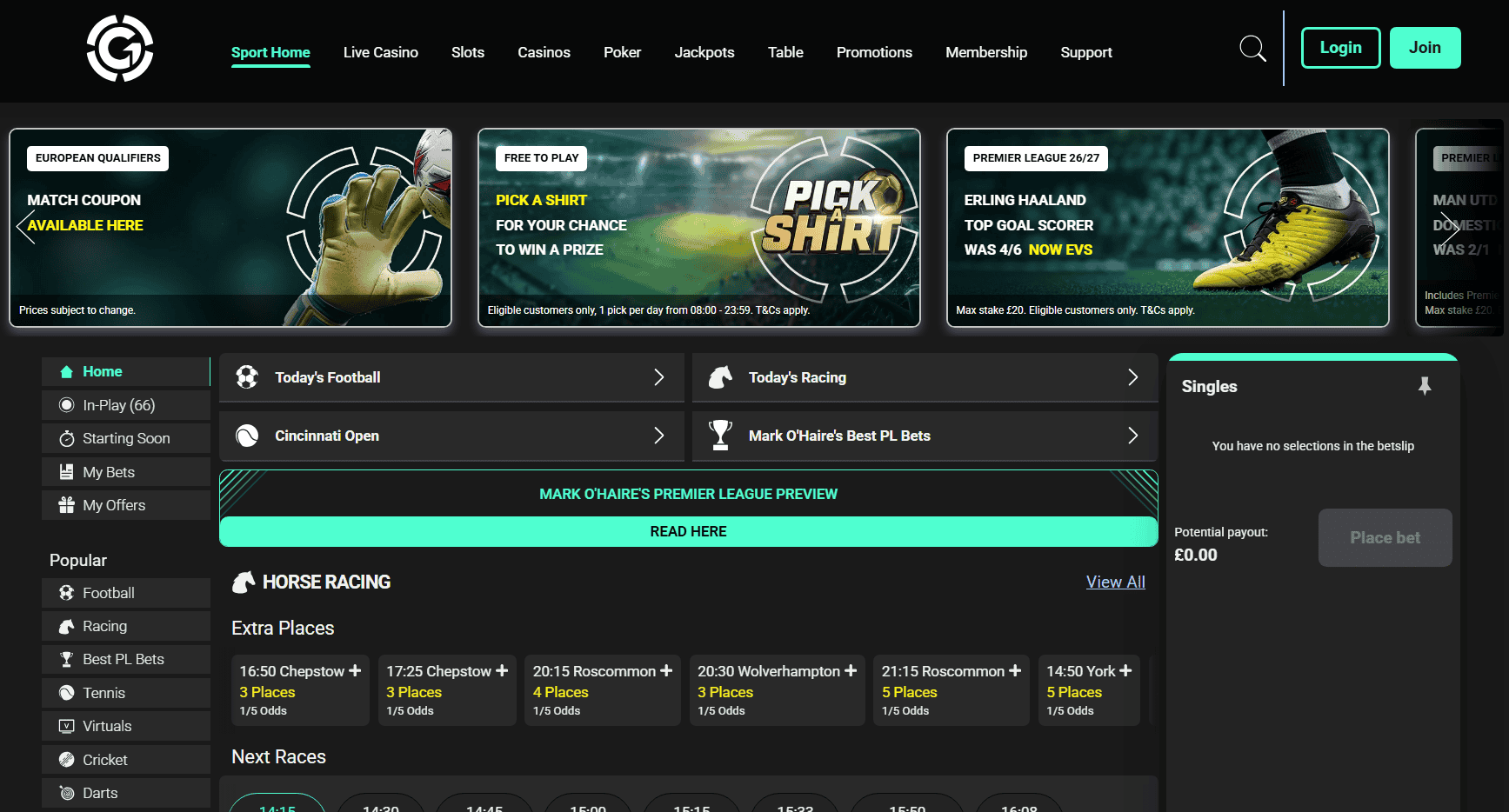Click the In-Play circle icon
This screenshot has width=1509, height=812.
tap(66, 405)
